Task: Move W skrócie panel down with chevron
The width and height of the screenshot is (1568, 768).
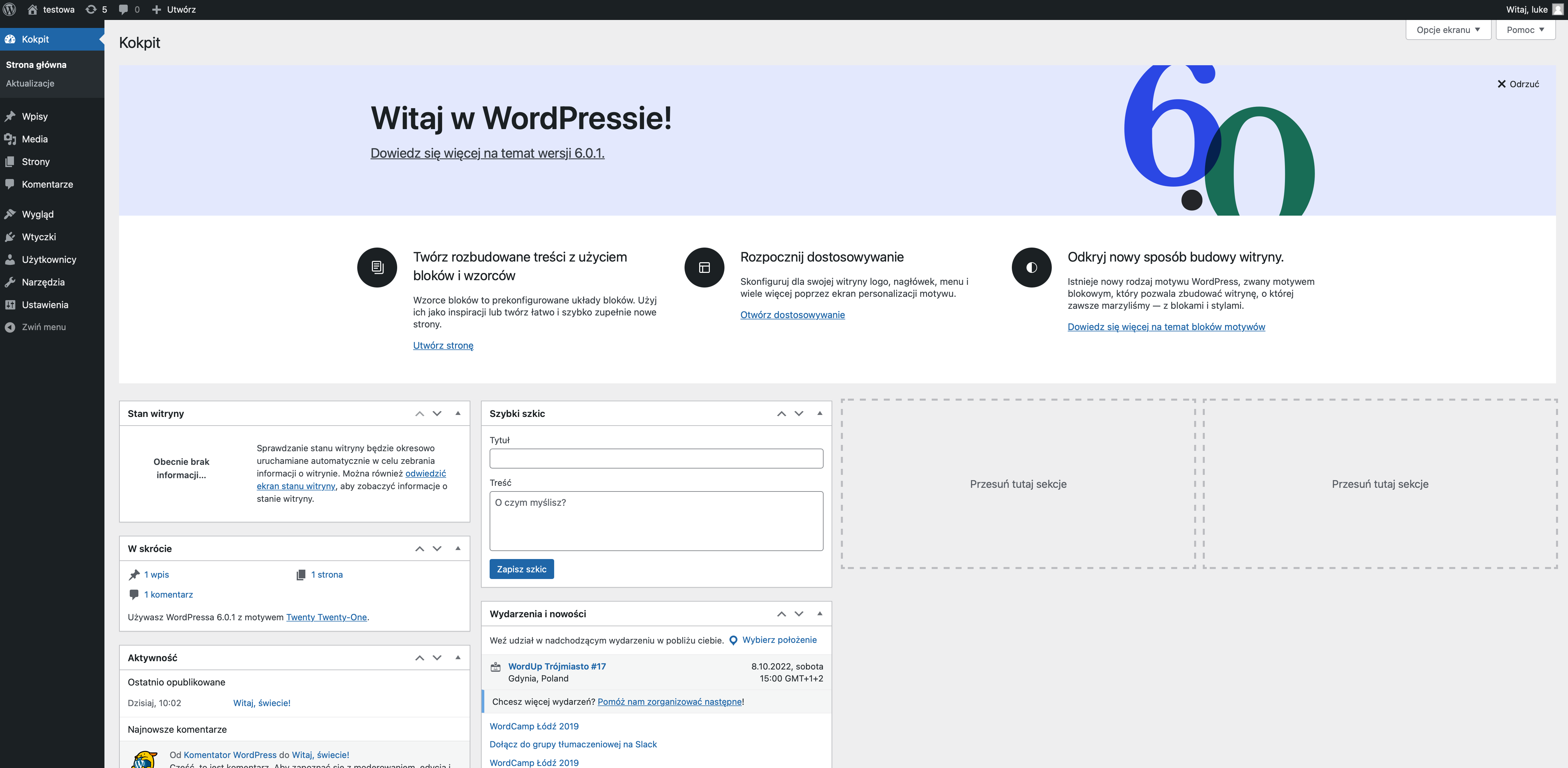Action: tap(437, 549)
